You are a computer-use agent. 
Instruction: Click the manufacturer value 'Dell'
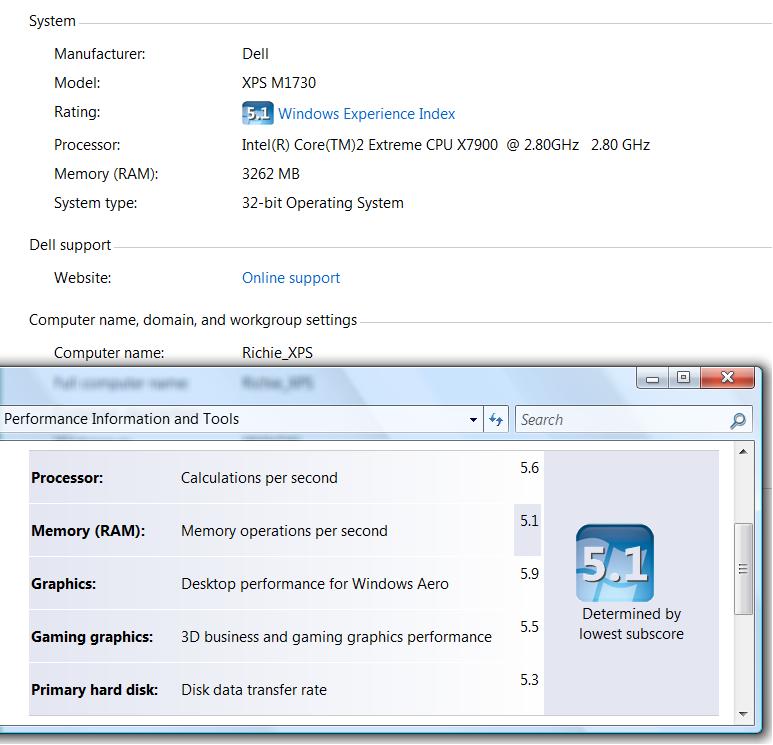(255, 54)
